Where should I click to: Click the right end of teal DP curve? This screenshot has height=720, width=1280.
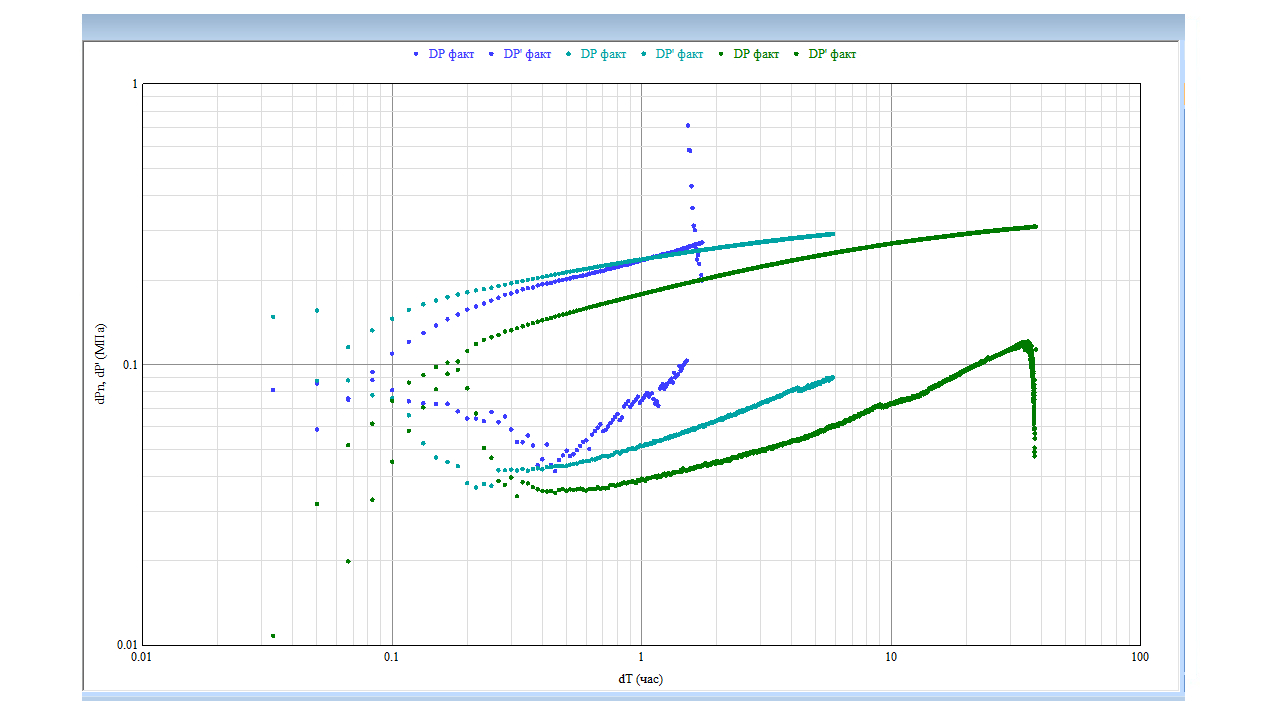[833, 234]
